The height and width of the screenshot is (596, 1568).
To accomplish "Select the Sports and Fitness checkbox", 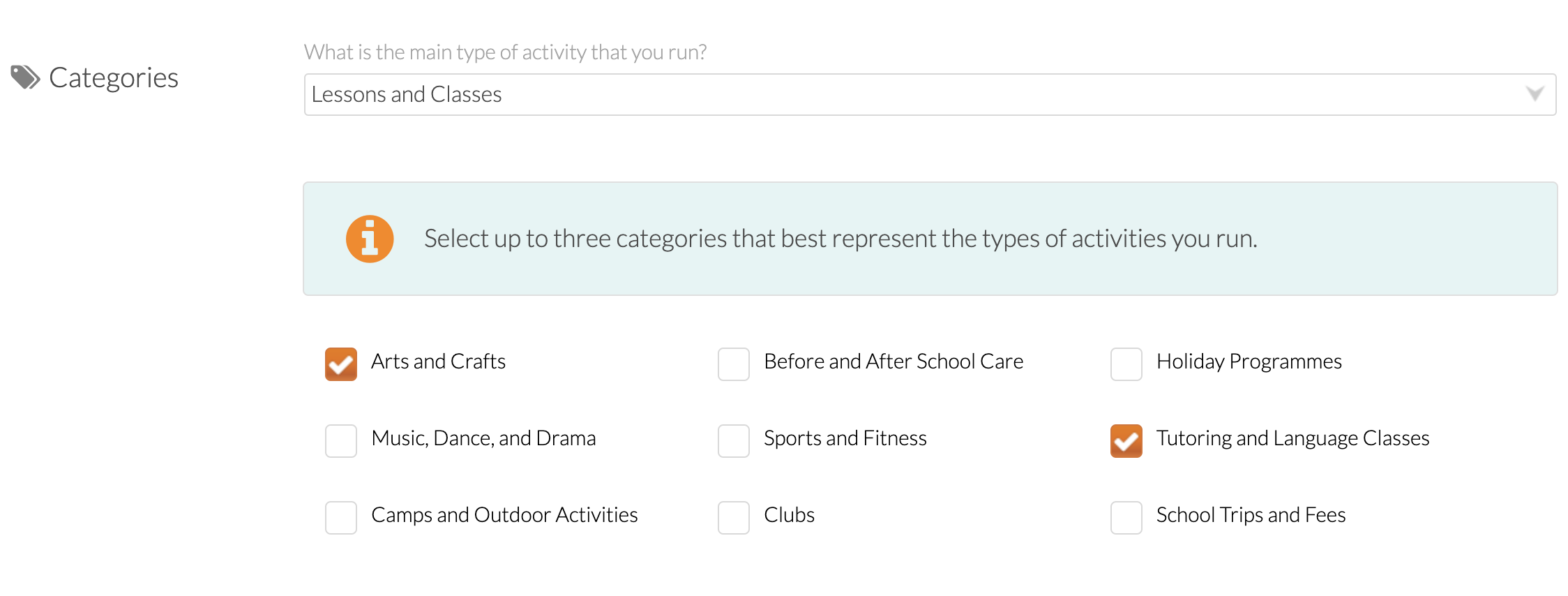I will click(x=734, y=441).
